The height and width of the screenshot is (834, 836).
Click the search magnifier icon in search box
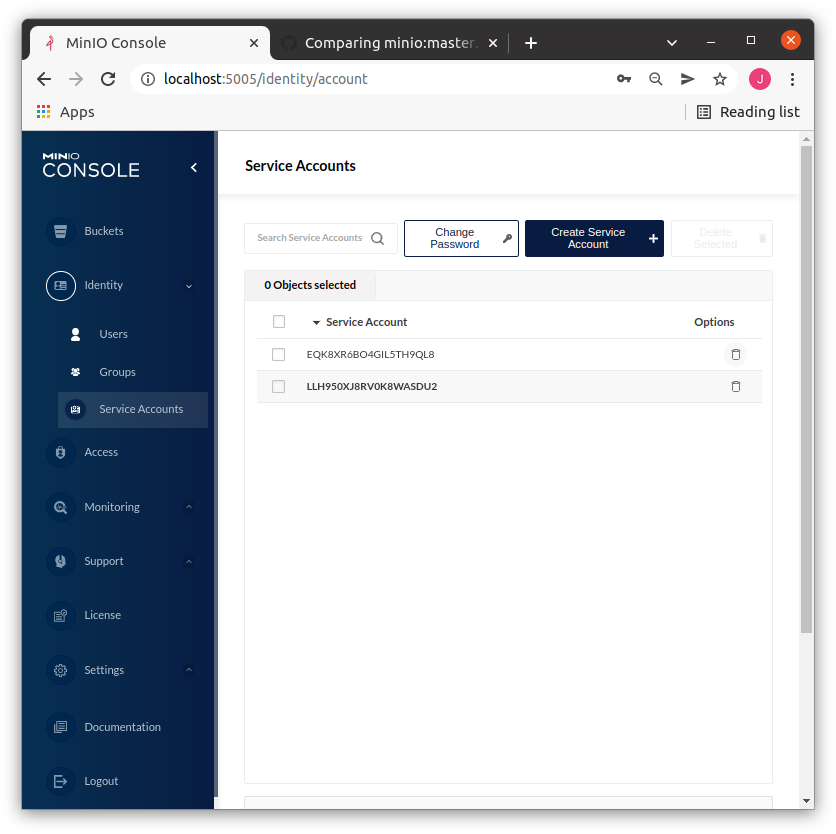[377, 238]
